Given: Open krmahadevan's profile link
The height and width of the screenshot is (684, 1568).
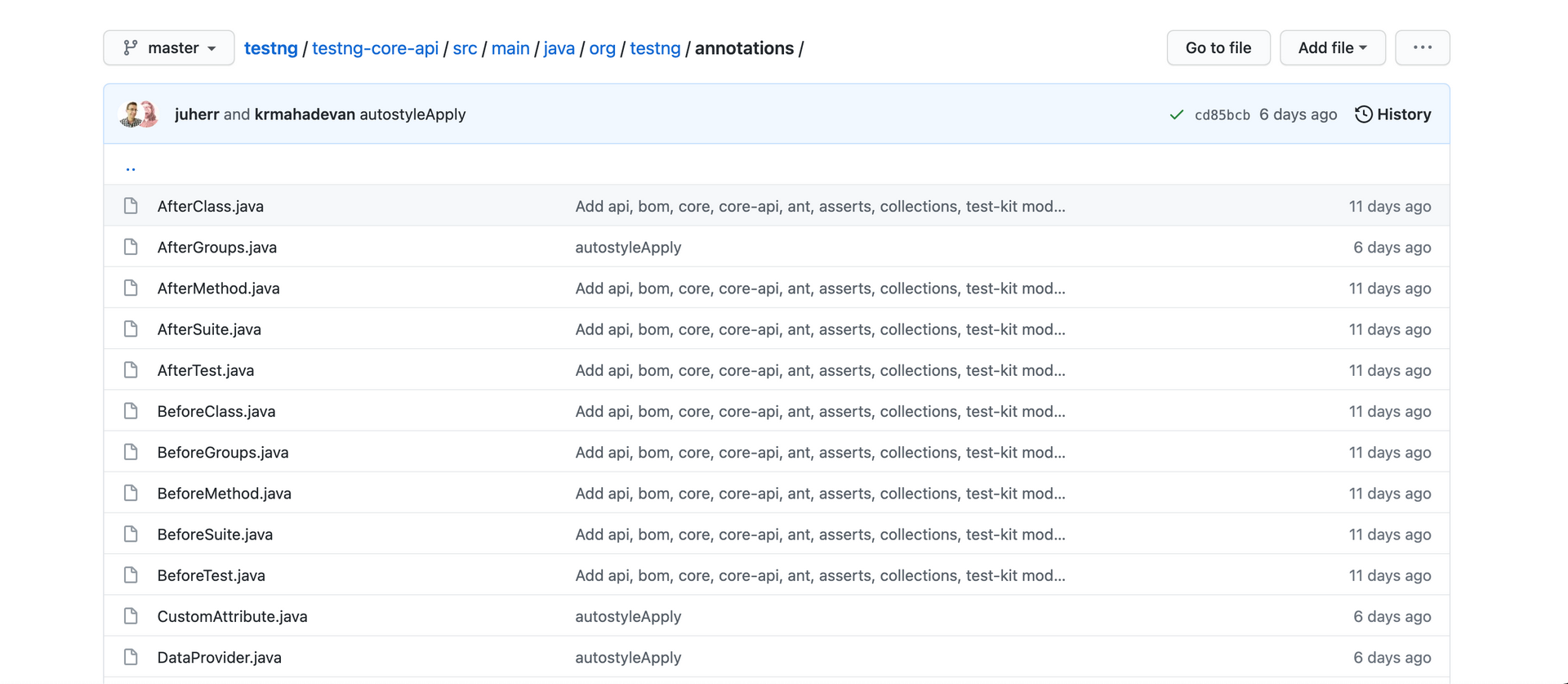Looking at the screenshot, I should [305, 114].
